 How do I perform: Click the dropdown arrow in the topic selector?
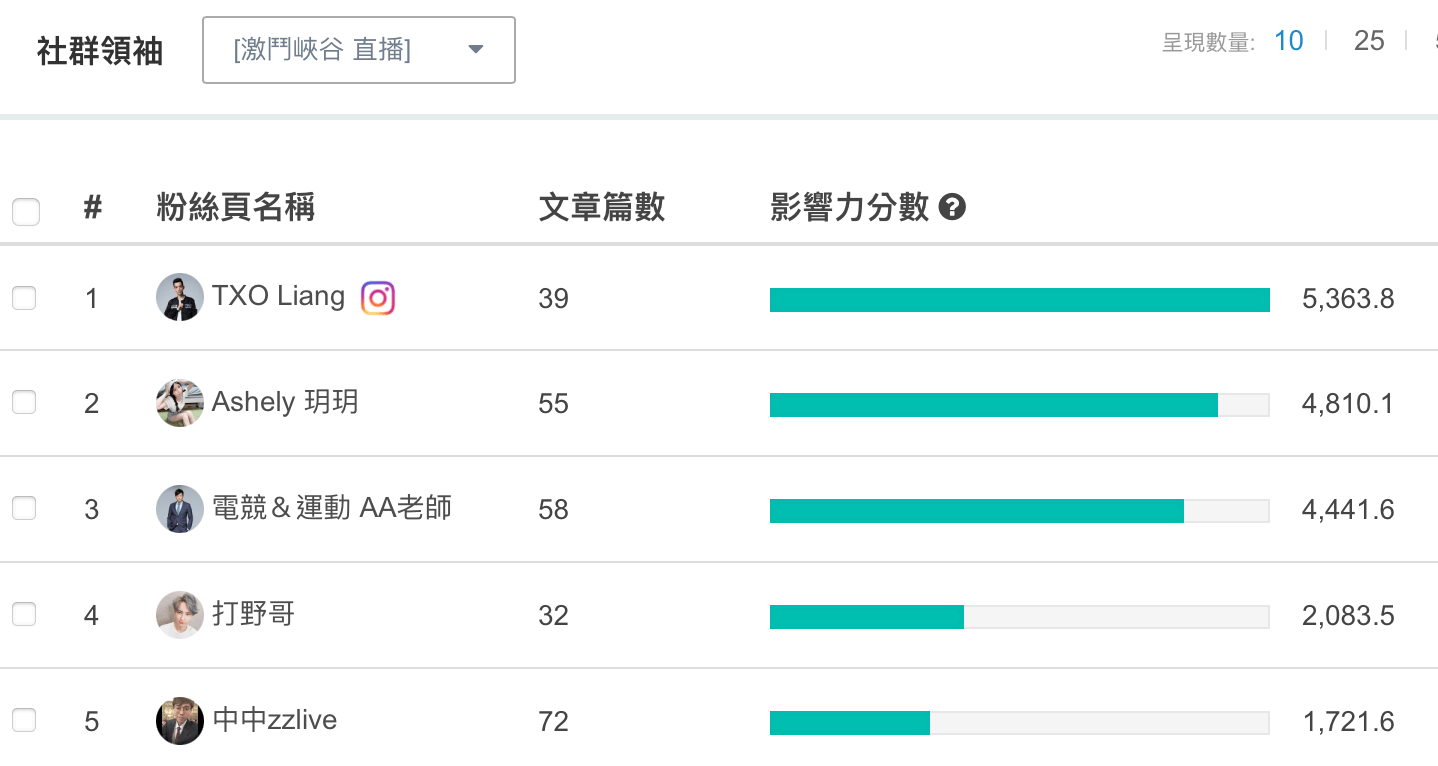coord(476,50)
